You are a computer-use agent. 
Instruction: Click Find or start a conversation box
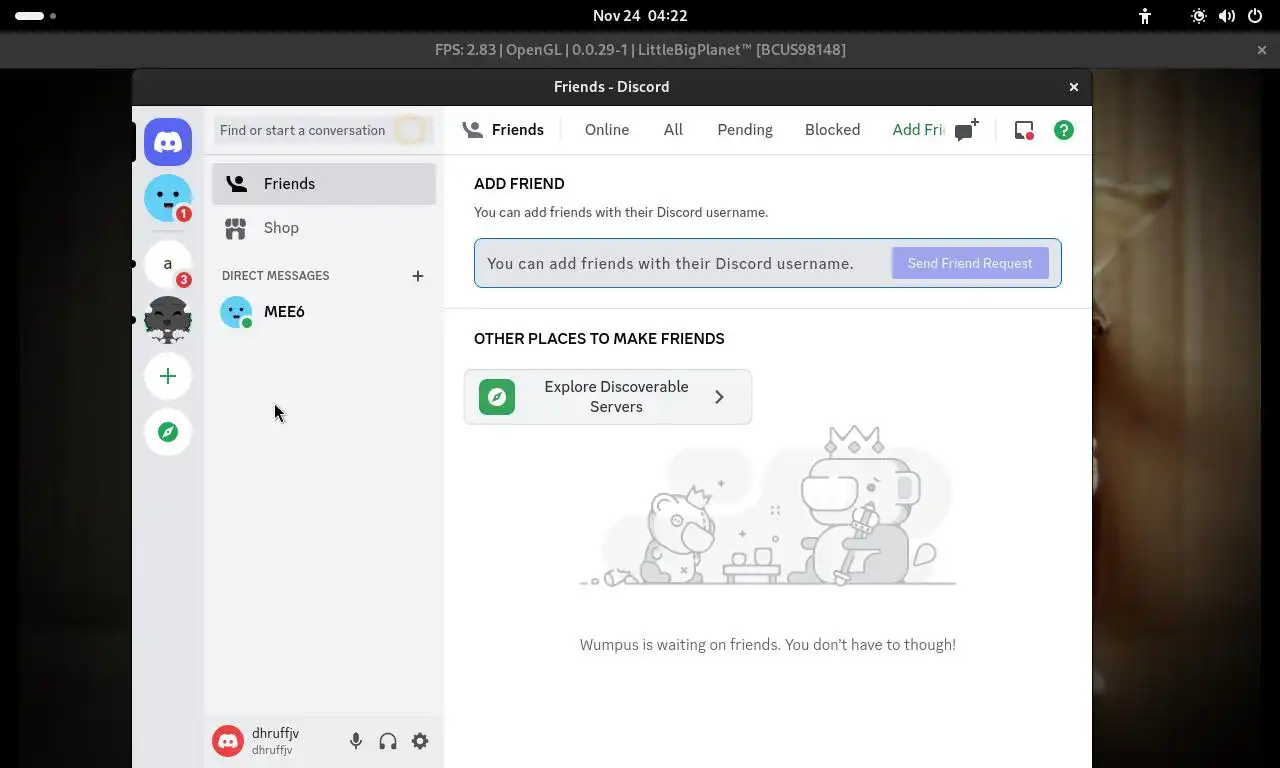[x=324, y=130]
